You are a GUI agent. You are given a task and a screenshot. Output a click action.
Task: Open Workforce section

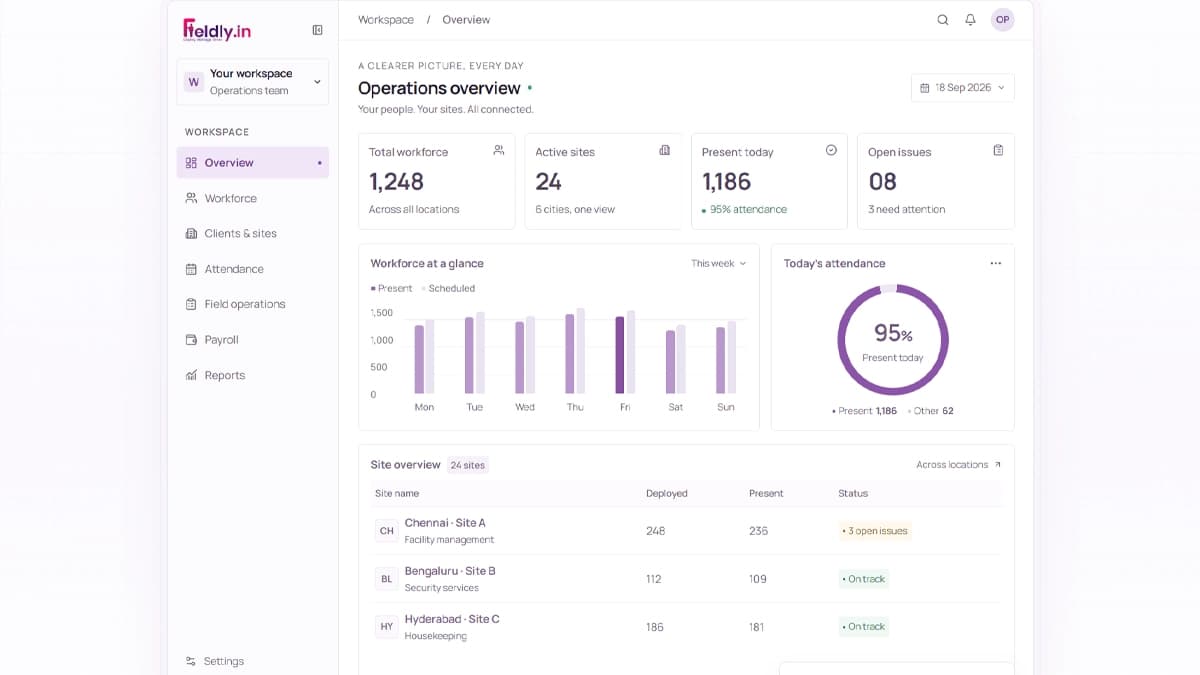(x=253, y=198)
